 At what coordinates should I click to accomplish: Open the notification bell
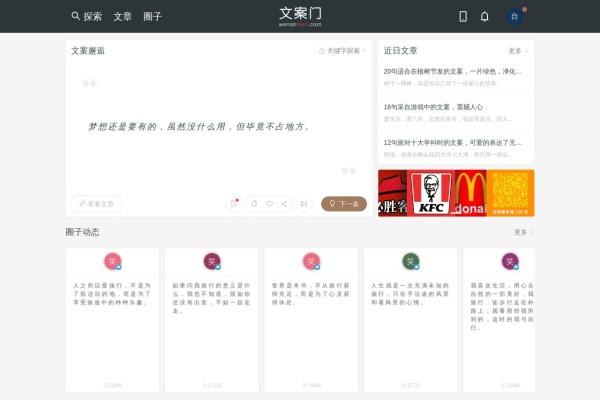[x=485, y=16]
